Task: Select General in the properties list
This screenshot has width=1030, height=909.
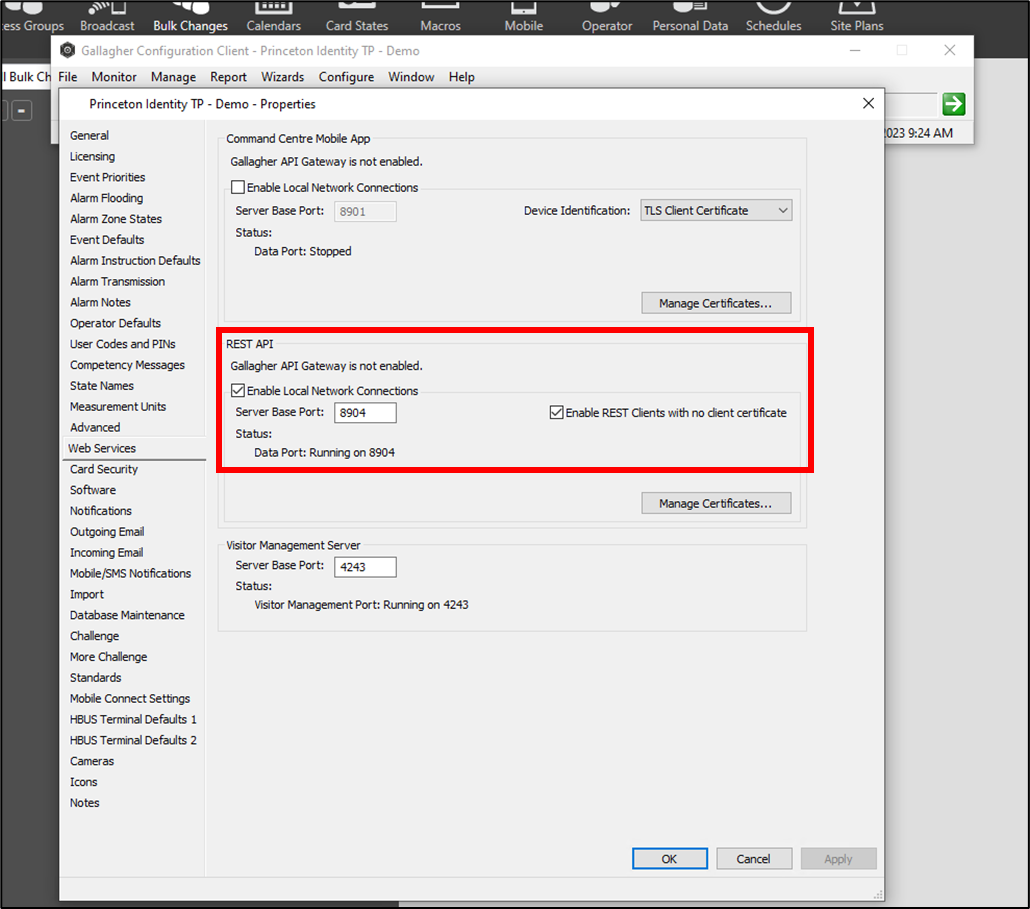Action: click(x=89, y=135)
